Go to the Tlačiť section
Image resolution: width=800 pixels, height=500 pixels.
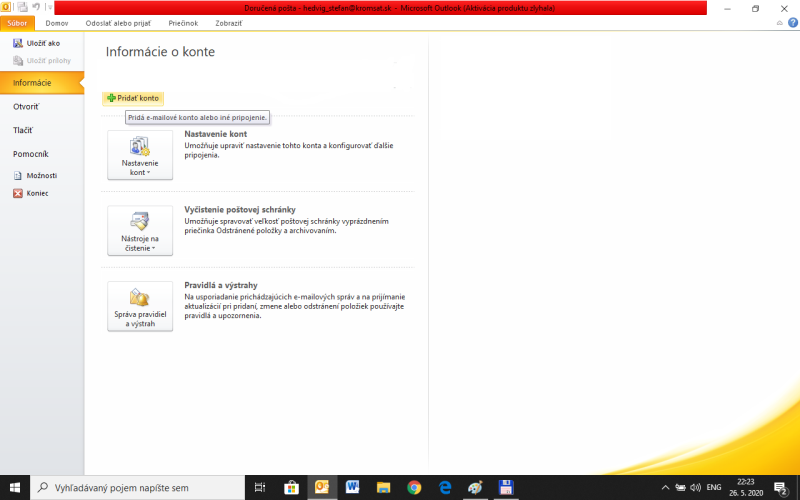tap(23, 130)
